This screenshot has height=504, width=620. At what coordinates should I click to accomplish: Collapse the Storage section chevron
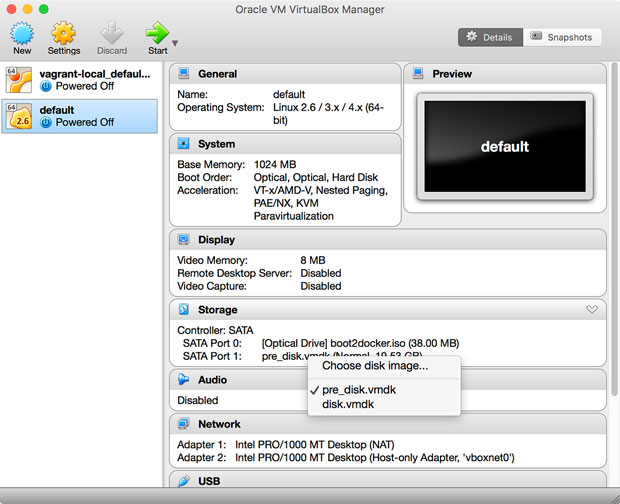(x=592, y=309)
